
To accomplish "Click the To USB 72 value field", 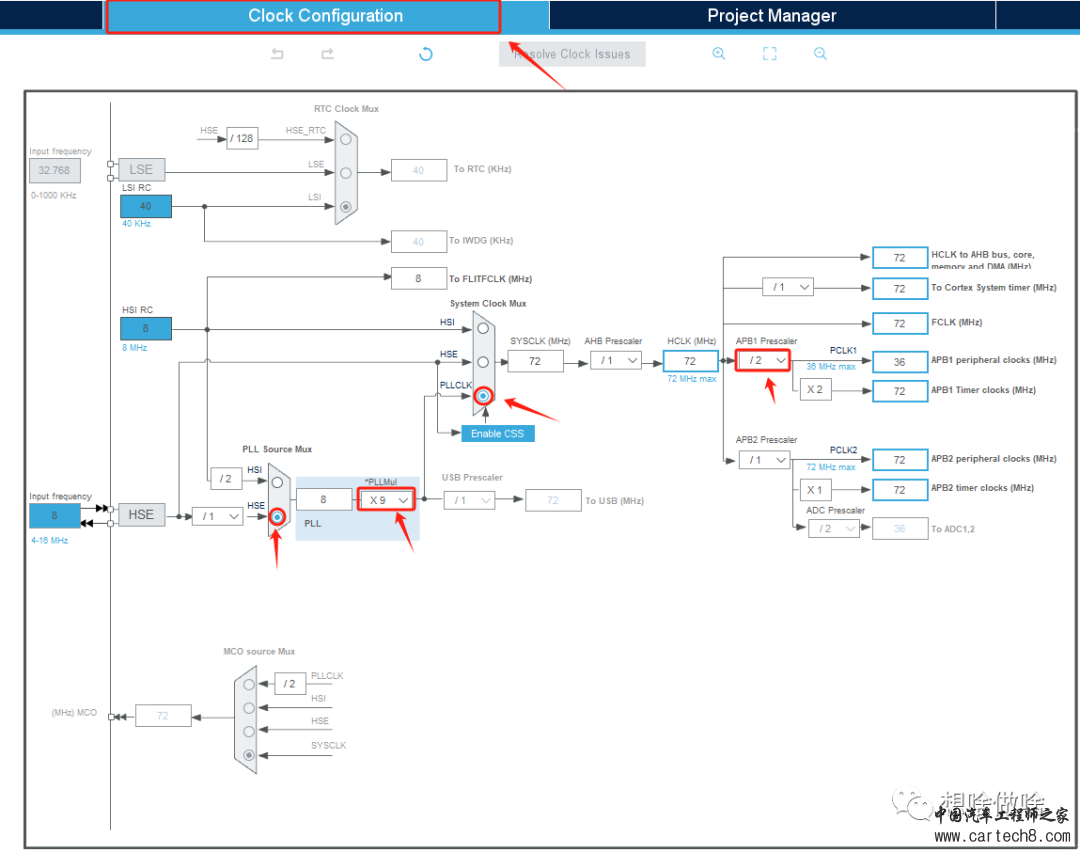I will (552, 500).
